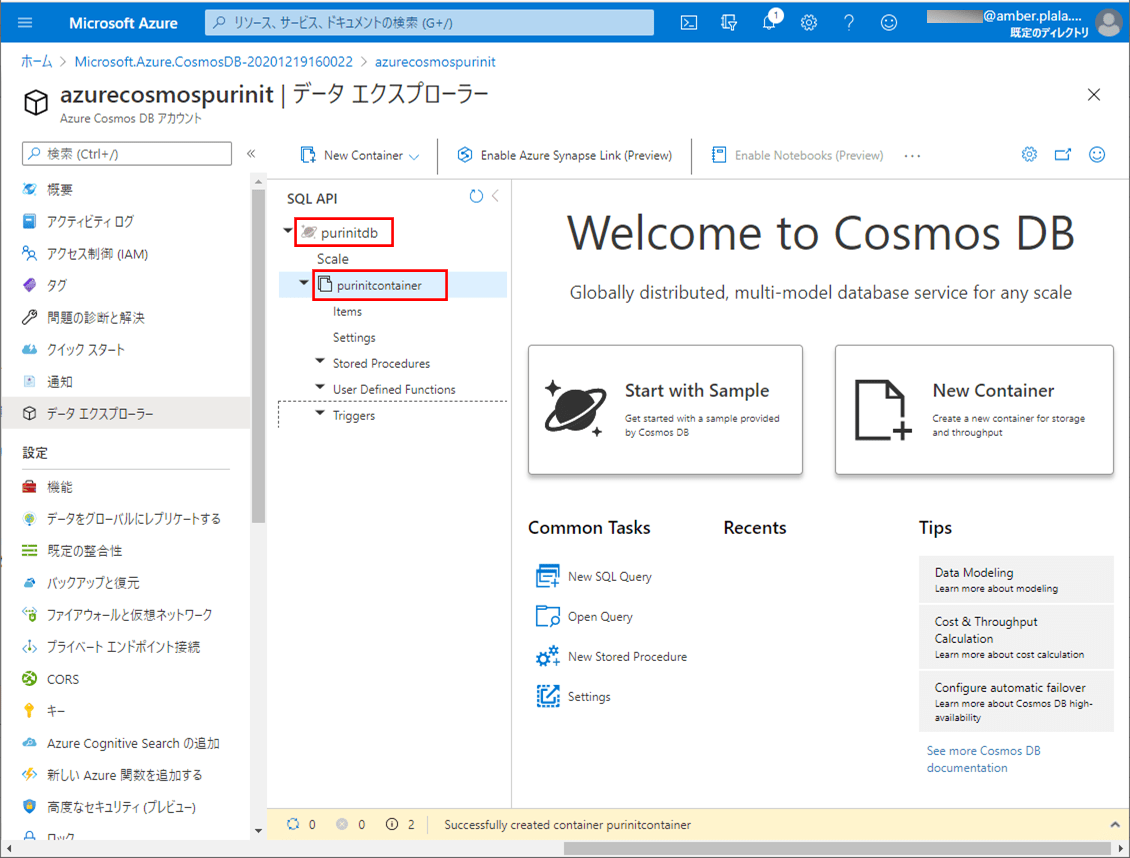Open directory and subscription filter icon
The width and height of the screenshot is (1130, 858).
coord(729,22)
